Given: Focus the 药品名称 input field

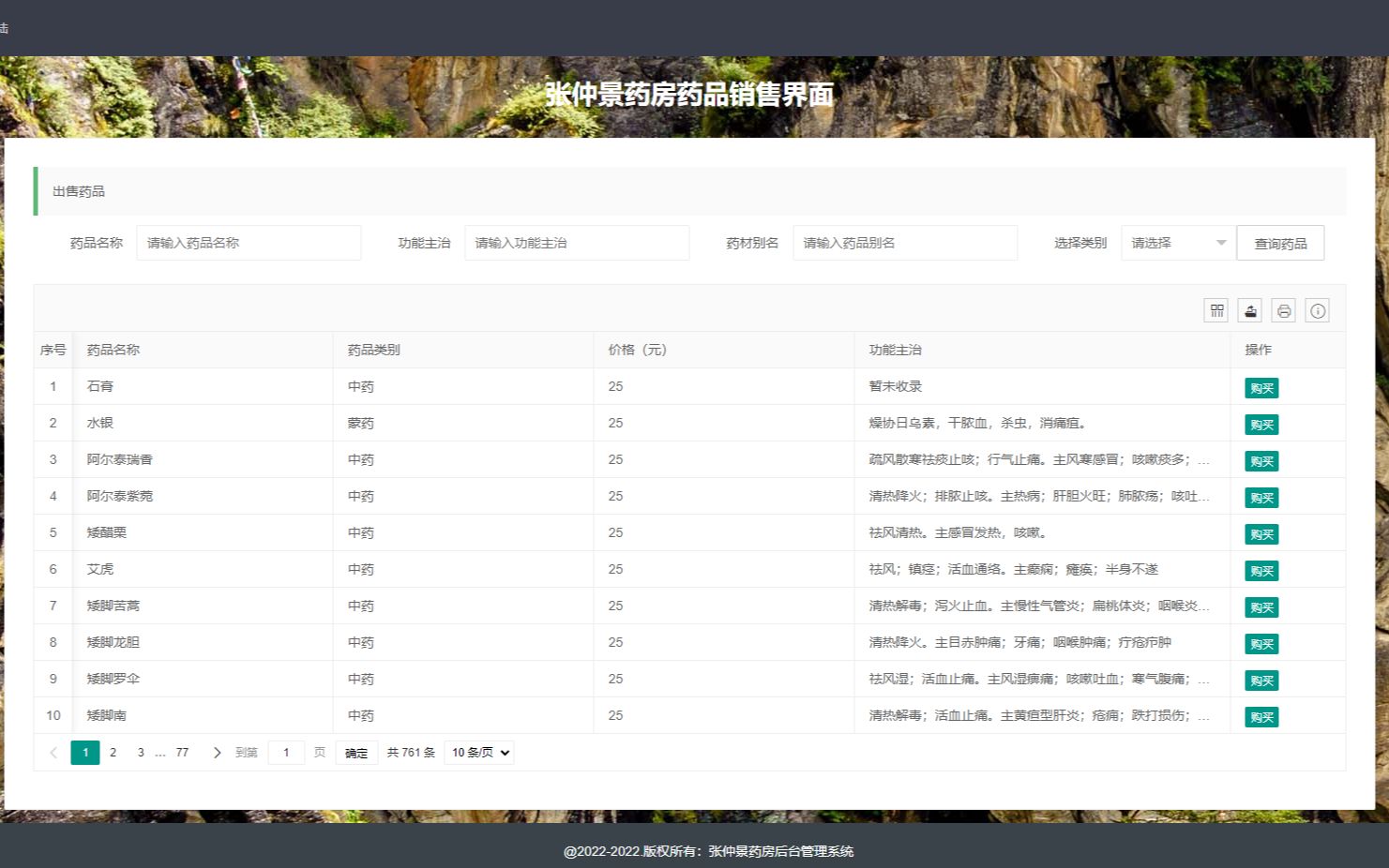Looking at the screenshot, I should click(x=249, y=243).
